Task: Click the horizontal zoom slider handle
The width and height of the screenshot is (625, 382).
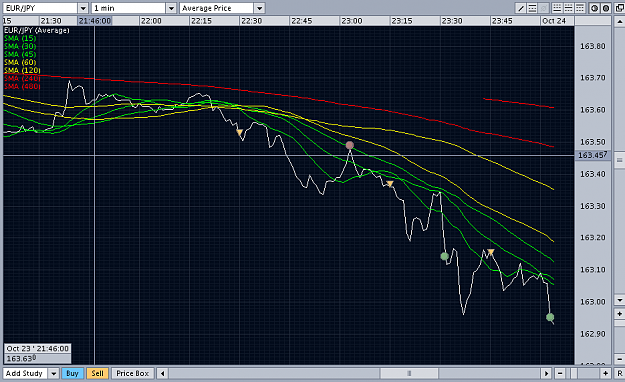Action: click(574, 373)
